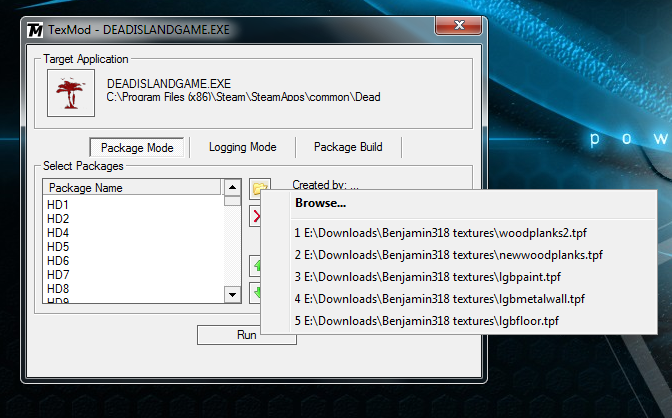Switch to Package Mode tab
Image resolution: width=672 pixels, height=418 pixels.
coord(137,147)
